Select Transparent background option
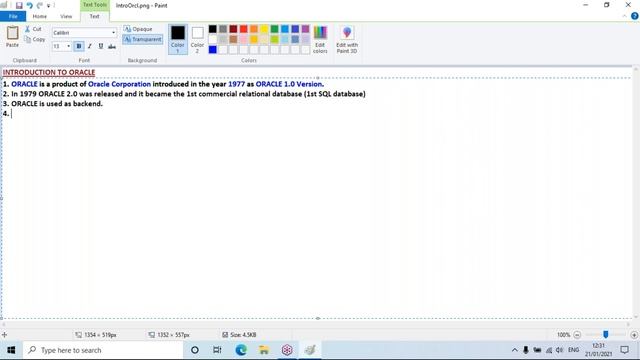 coord(142,39)
